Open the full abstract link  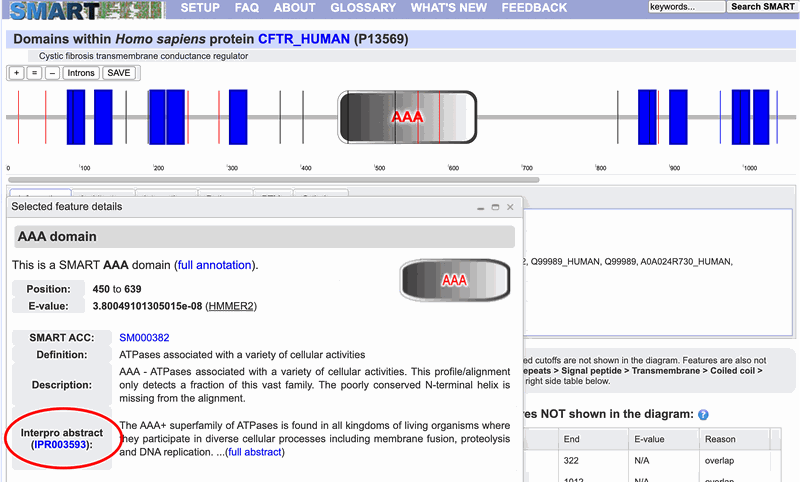tap(255, 452)
